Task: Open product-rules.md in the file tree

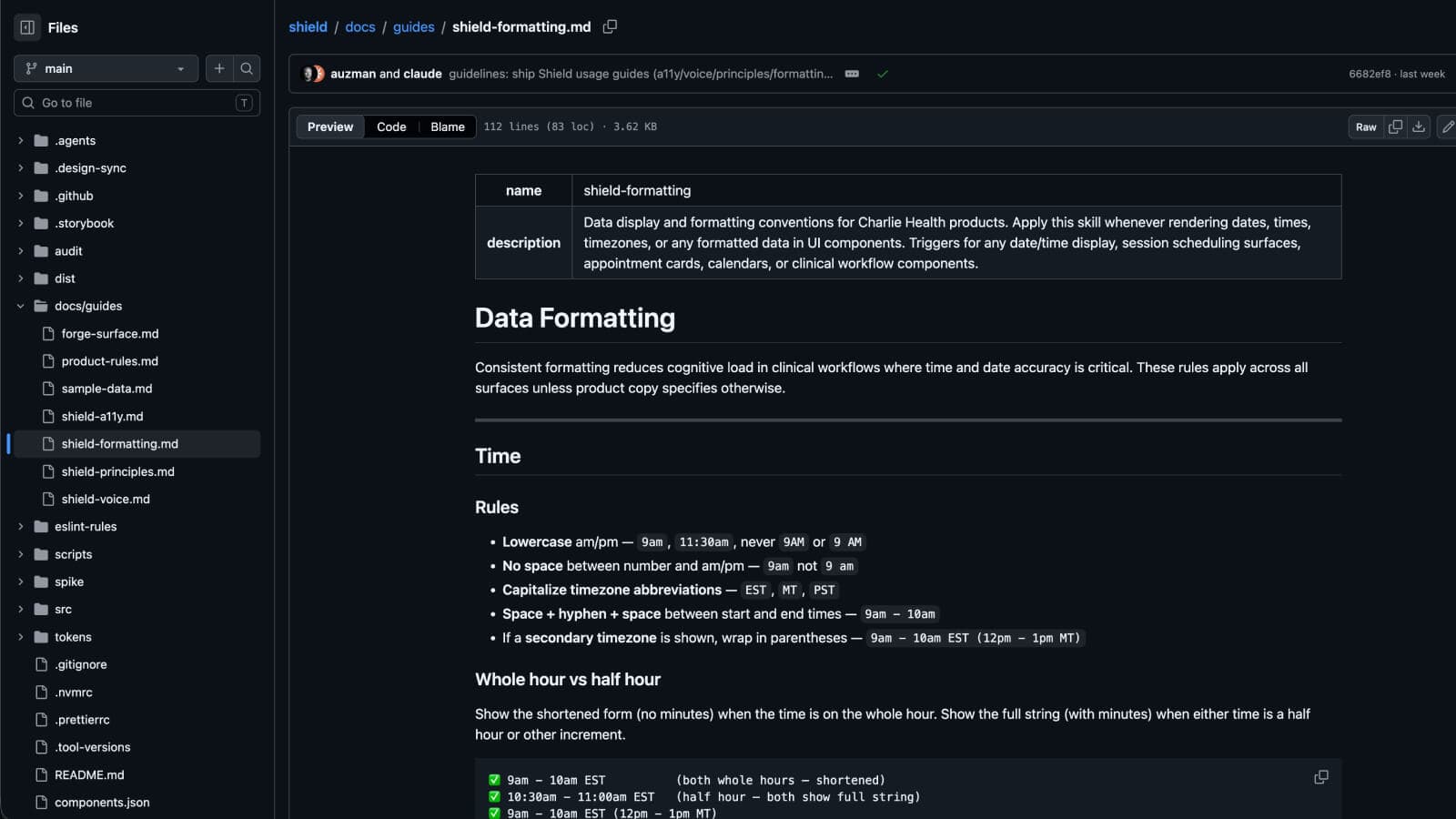Action: click(110, 361)
